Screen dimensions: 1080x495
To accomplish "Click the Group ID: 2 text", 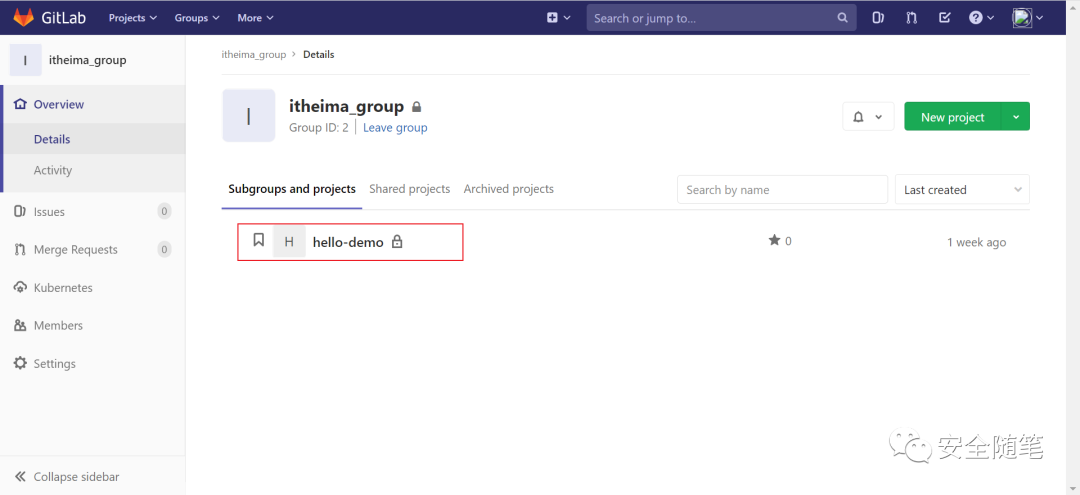I will pyautogui.click(x=319, y=127).
